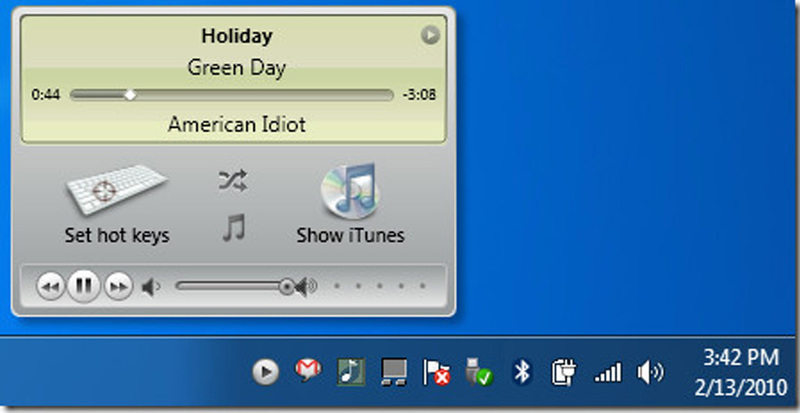Open the Gmail notifier tray icon

point(308,370)
